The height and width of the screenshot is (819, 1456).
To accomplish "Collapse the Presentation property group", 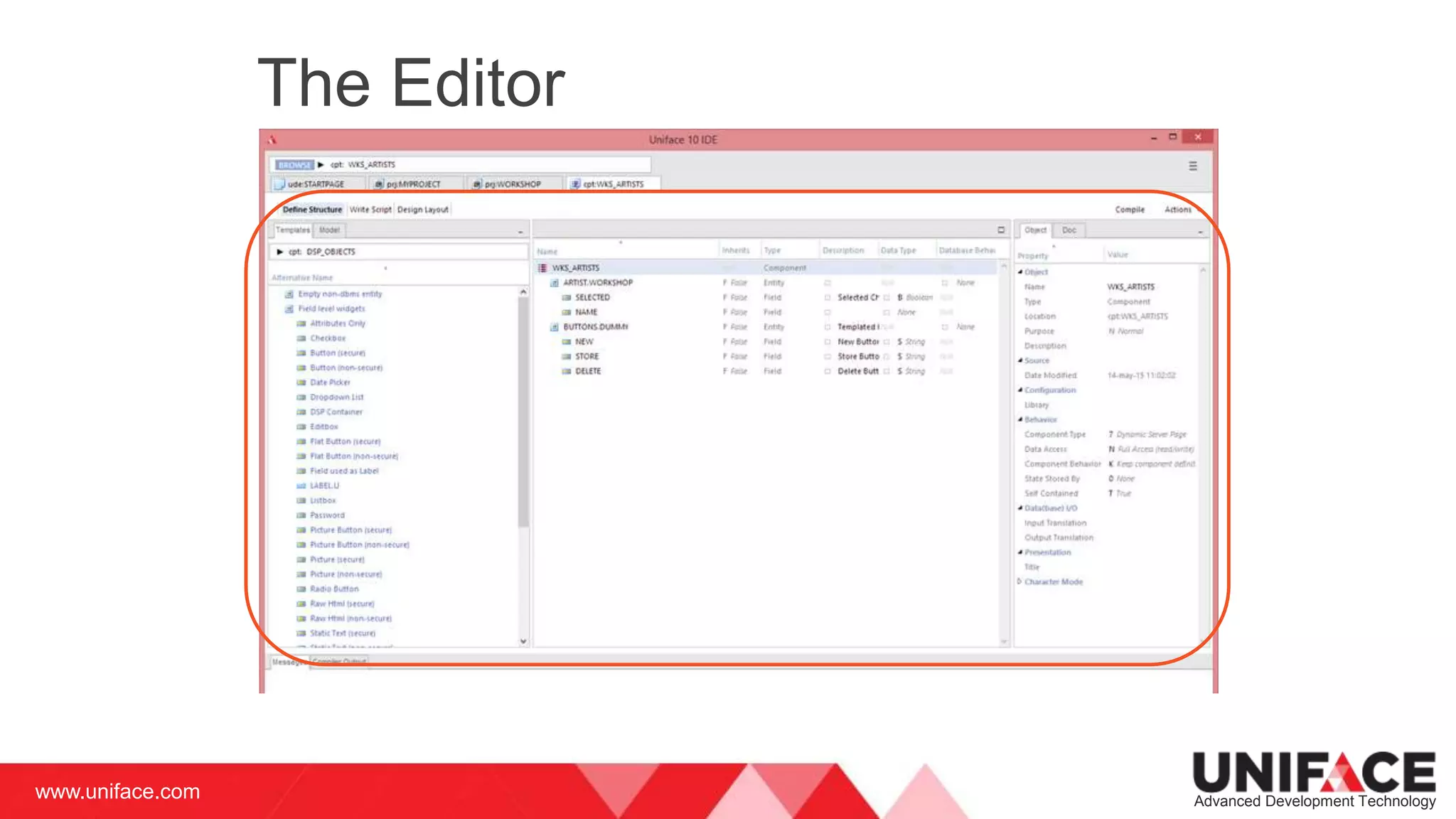I will click(1020, 552).
